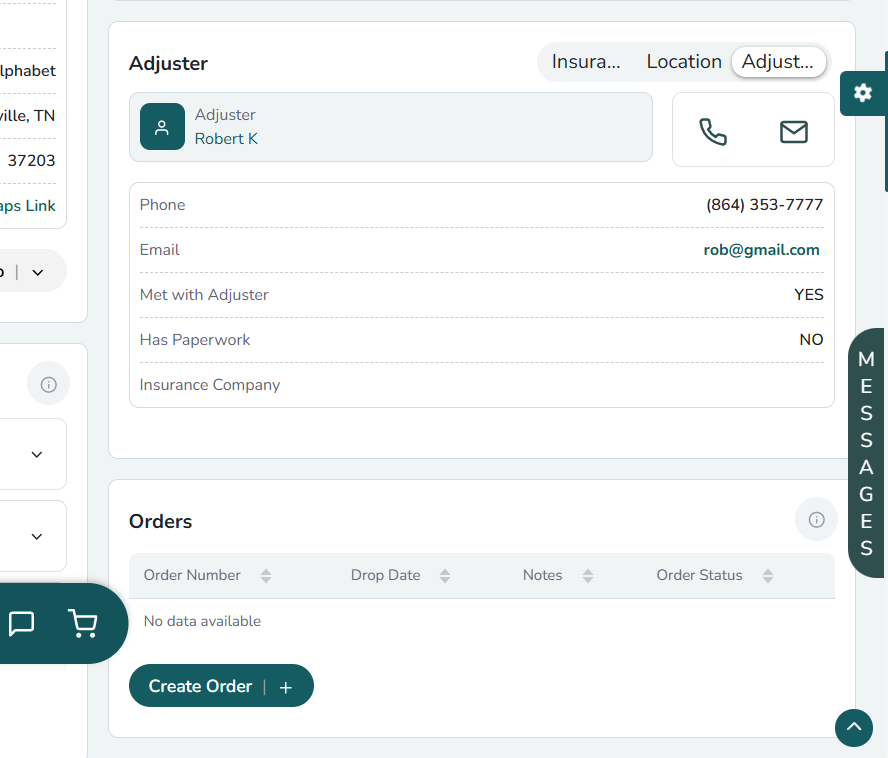Select the Adjuster tab
888x758 pixels.
pyautogui.click(x=778, y=62)
